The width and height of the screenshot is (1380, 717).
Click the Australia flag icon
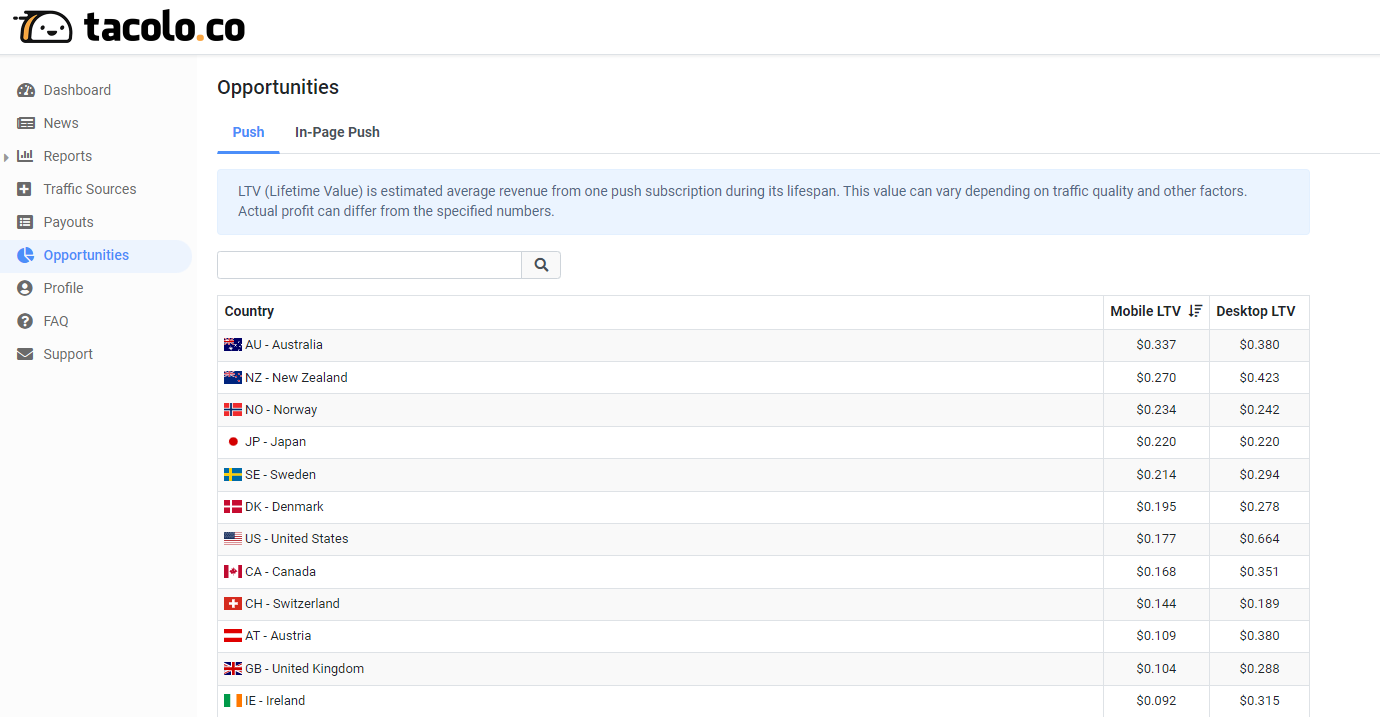tap(233, 345)
